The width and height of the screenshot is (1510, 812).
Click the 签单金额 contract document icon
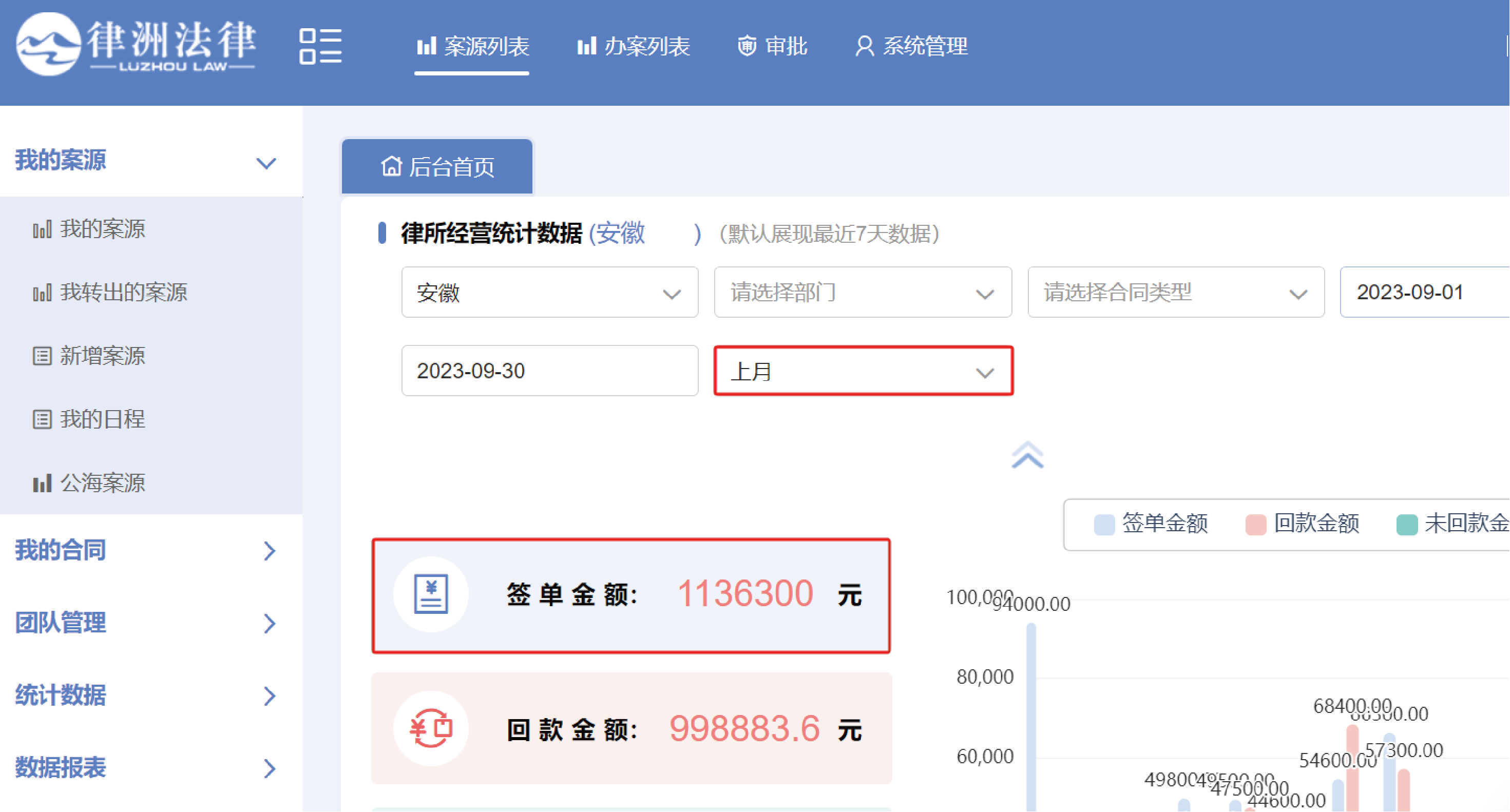(431, 594)
